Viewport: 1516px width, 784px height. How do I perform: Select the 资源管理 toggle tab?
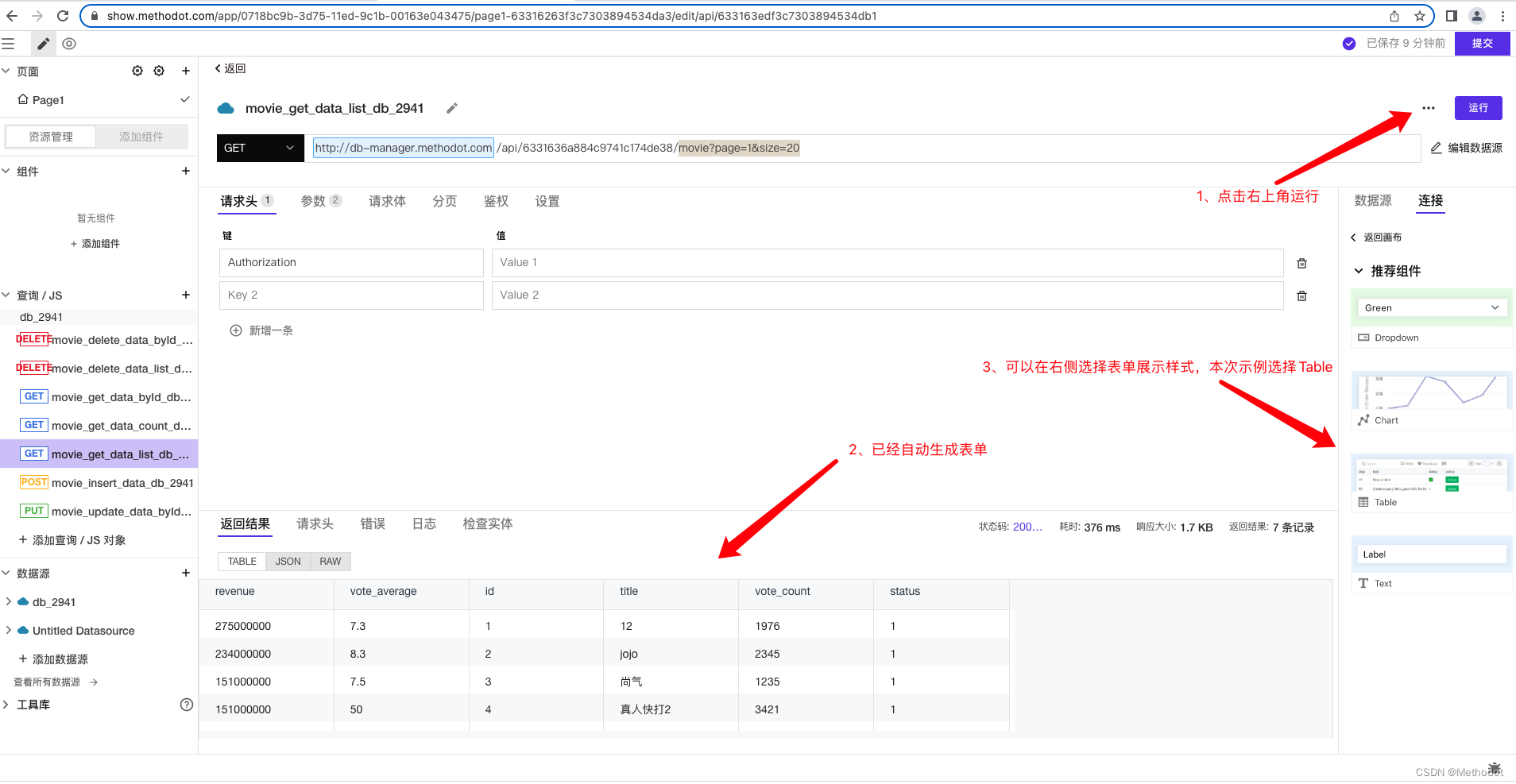pyautogui.click(x=51, y=137)
